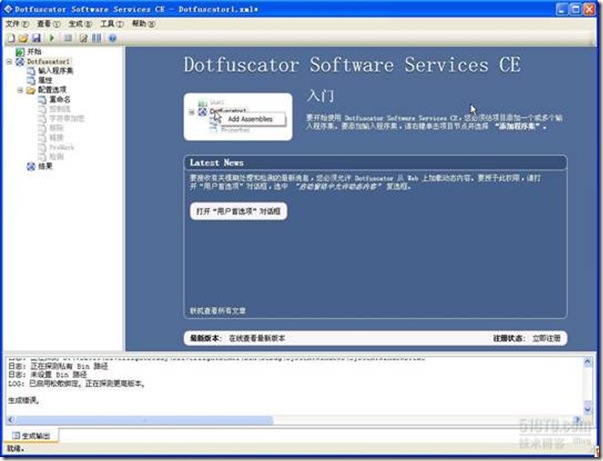The height and width of the screenshot is (461, 603).
Task: Click the Save project floppy icon
Action: (x=36, y=38)
